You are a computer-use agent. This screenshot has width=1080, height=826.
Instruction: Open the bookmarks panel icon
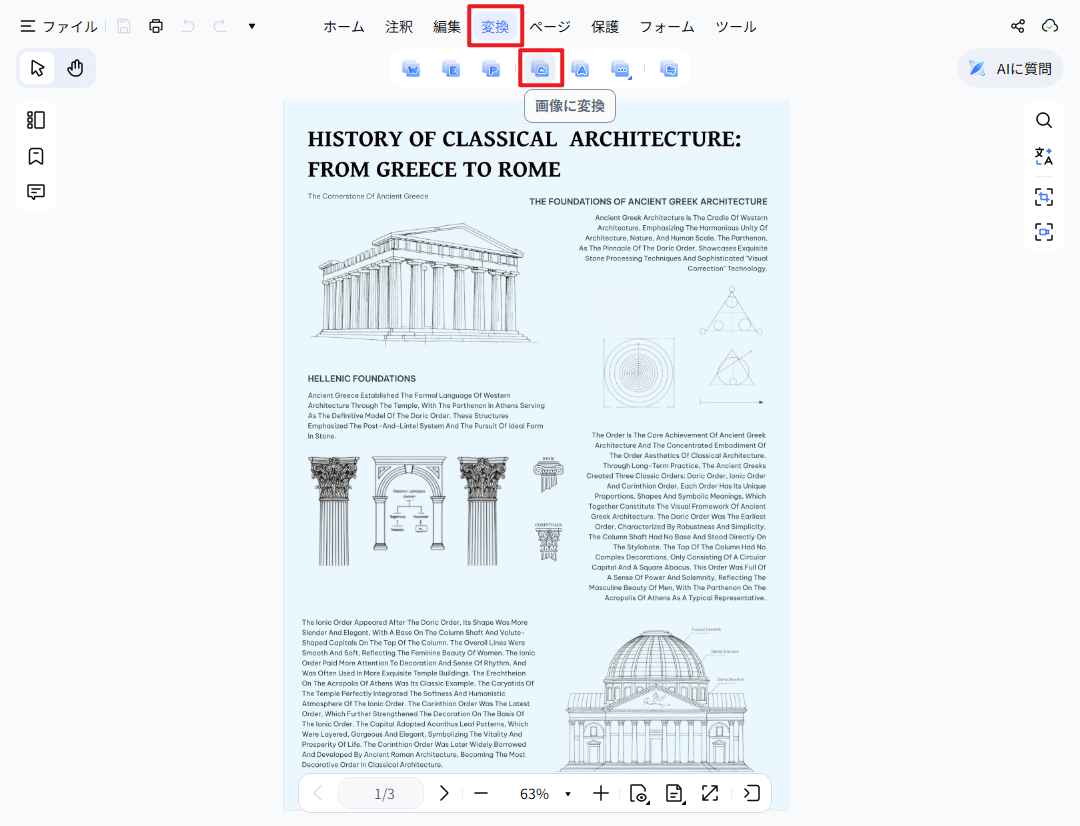(x=36, y=156)
